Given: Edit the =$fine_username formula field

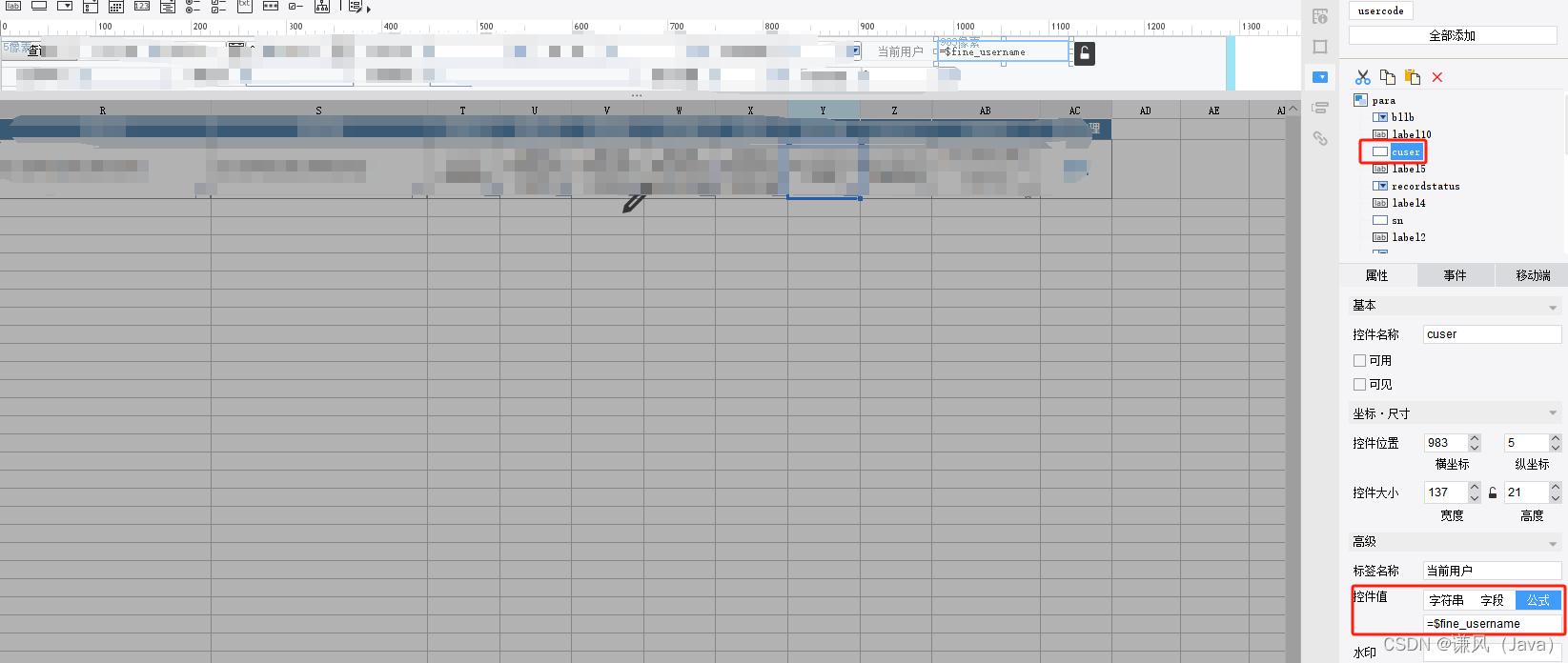Looking at the screenshot, I should [x=1492, y=624].
